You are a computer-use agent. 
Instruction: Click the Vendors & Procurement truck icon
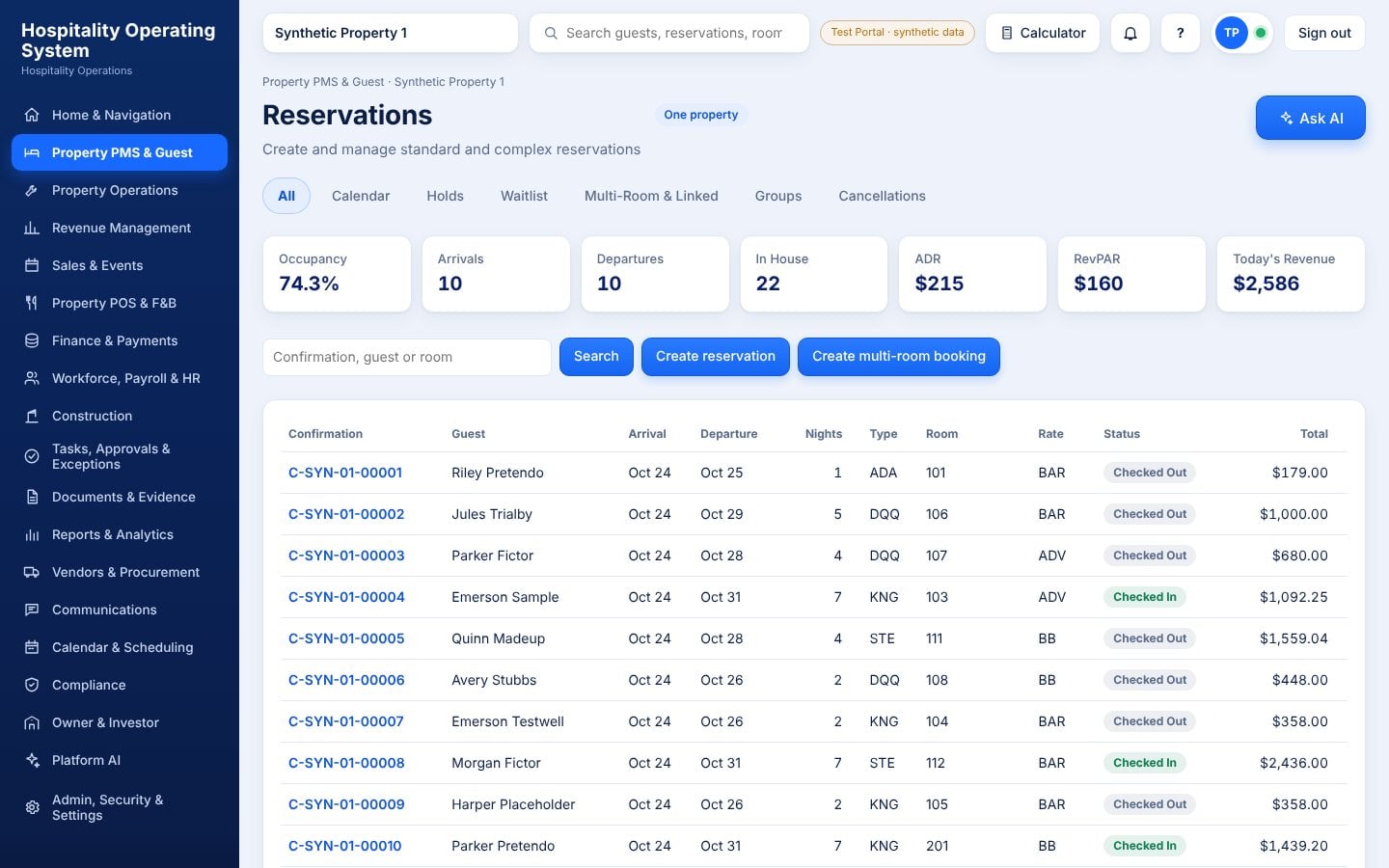pyautogui.click(x=32, y=572)
